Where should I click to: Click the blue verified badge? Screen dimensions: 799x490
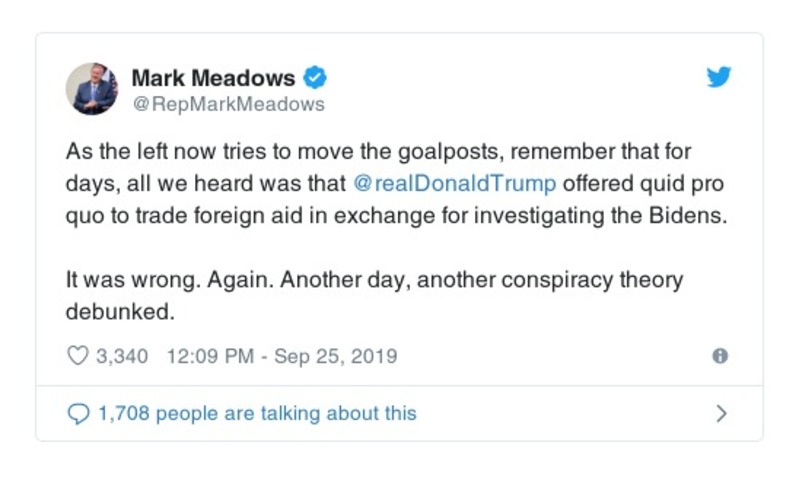coord(315,78)
